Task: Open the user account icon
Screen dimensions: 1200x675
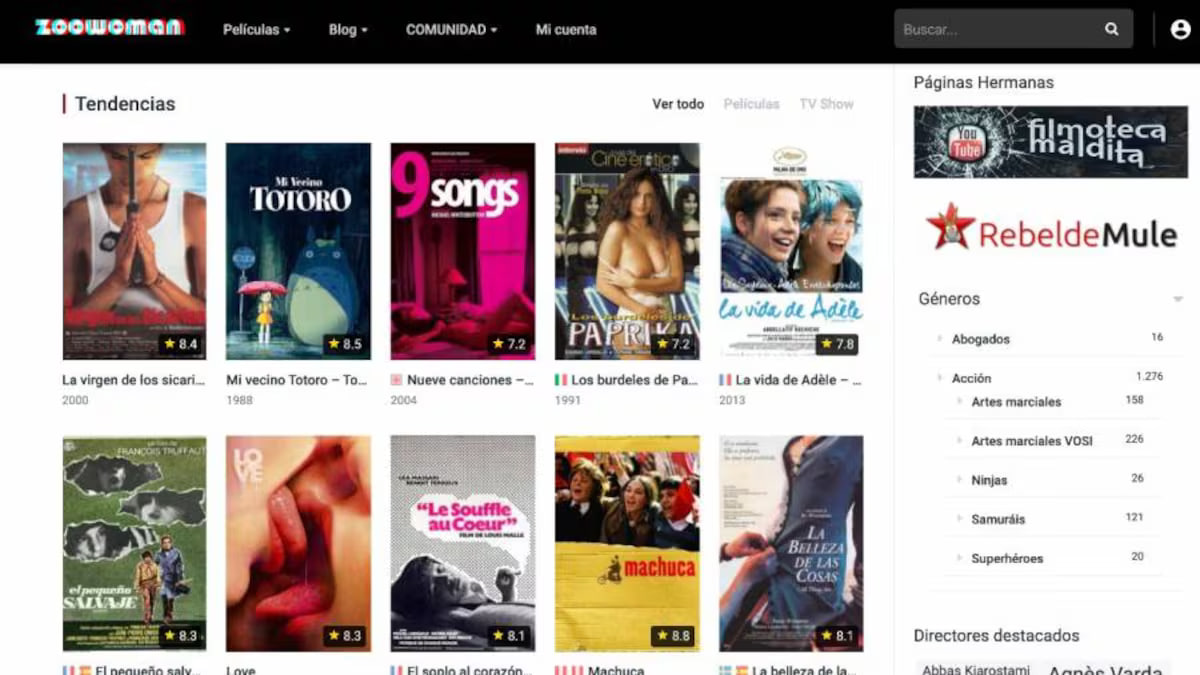Action: point(1180,29)
